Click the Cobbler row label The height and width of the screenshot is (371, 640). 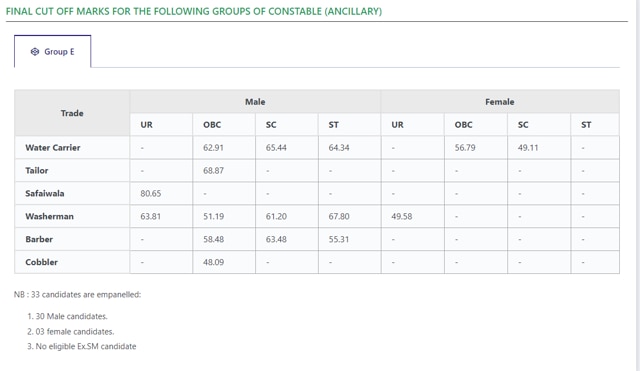tap(42, 262)
